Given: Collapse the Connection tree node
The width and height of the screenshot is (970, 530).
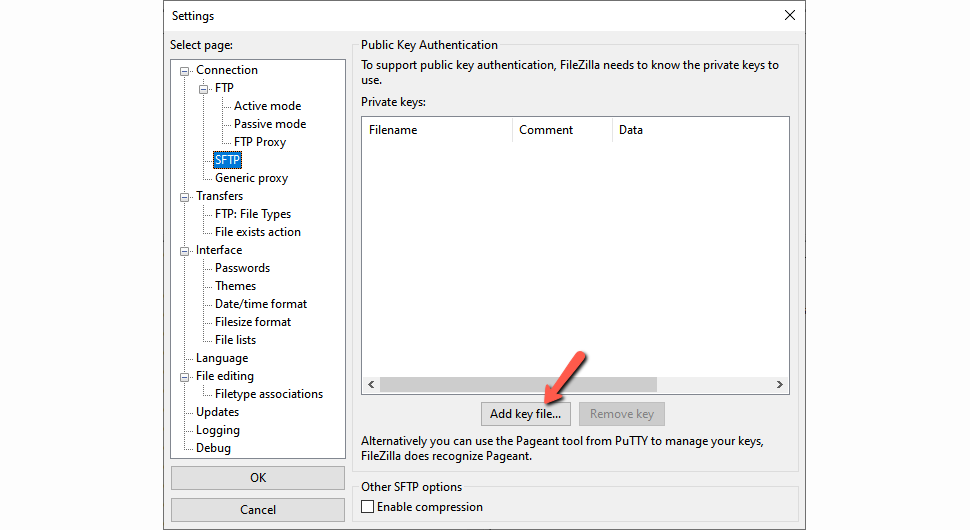Looking at the screenshot, I should tap(184, 71).
